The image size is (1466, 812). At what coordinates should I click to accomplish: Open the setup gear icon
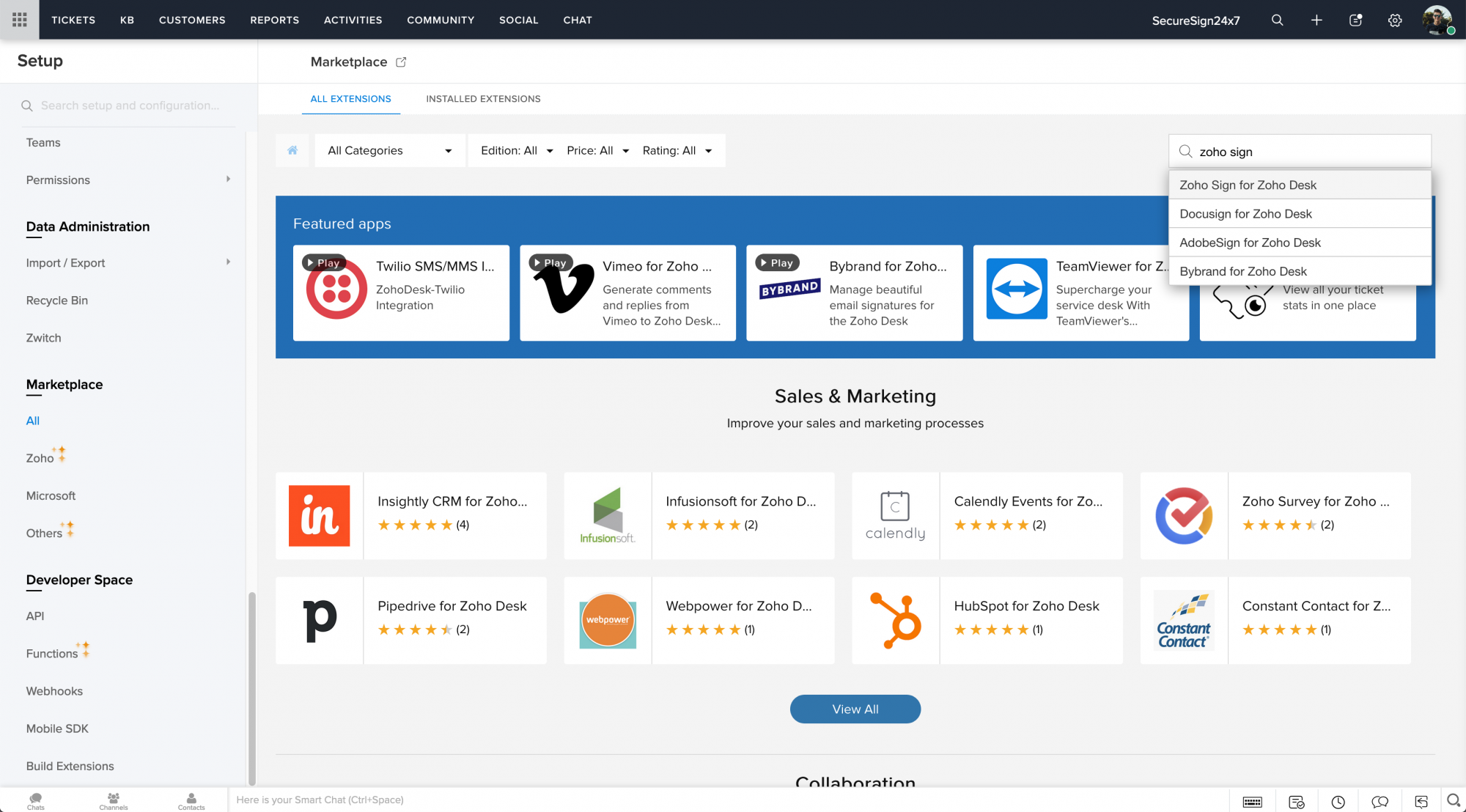pos(1394,20)
